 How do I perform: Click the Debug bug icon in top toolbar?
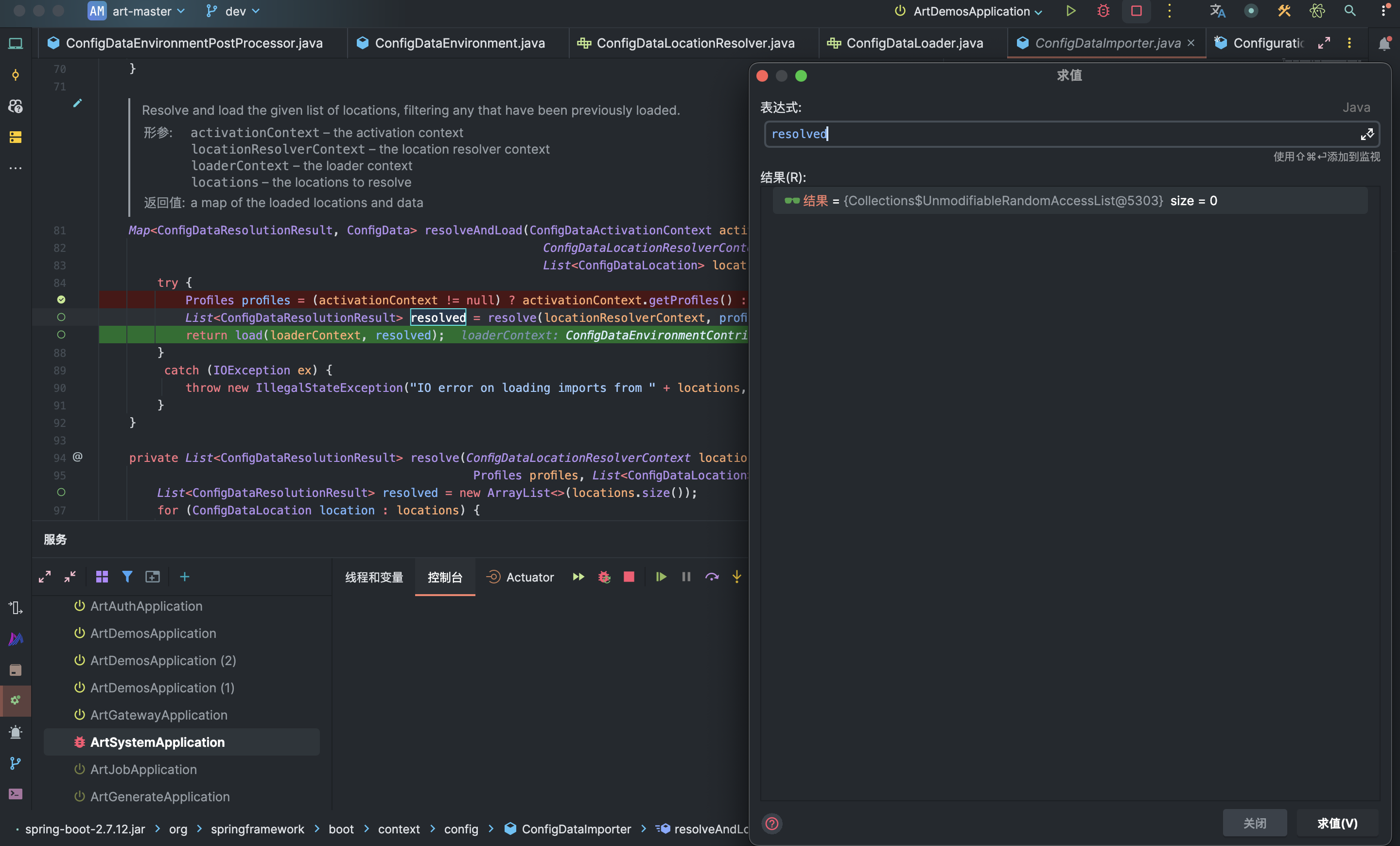[1103, 11]
